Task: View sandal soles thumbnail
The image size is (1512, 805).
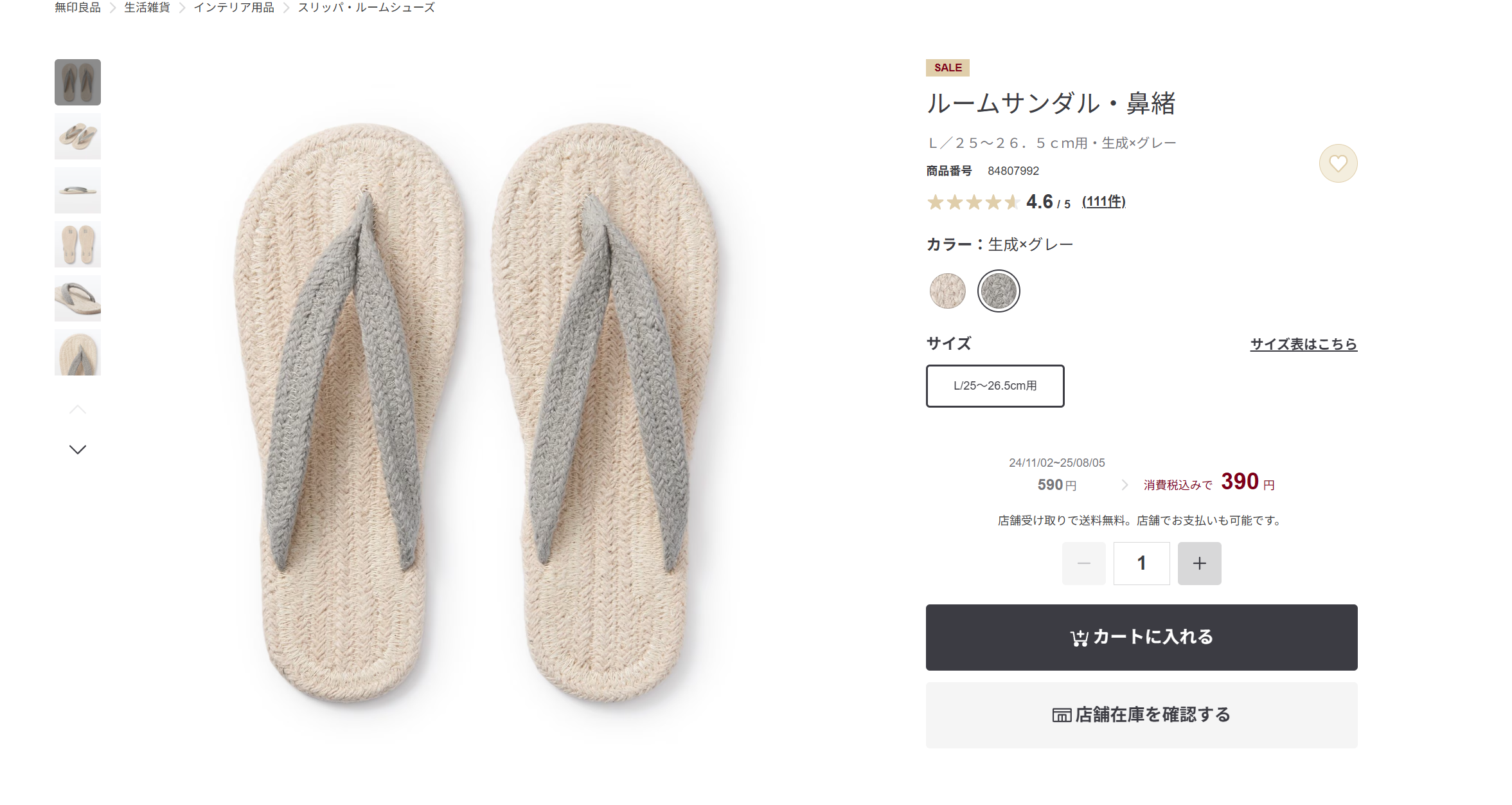Action: [x=78, y=244]
